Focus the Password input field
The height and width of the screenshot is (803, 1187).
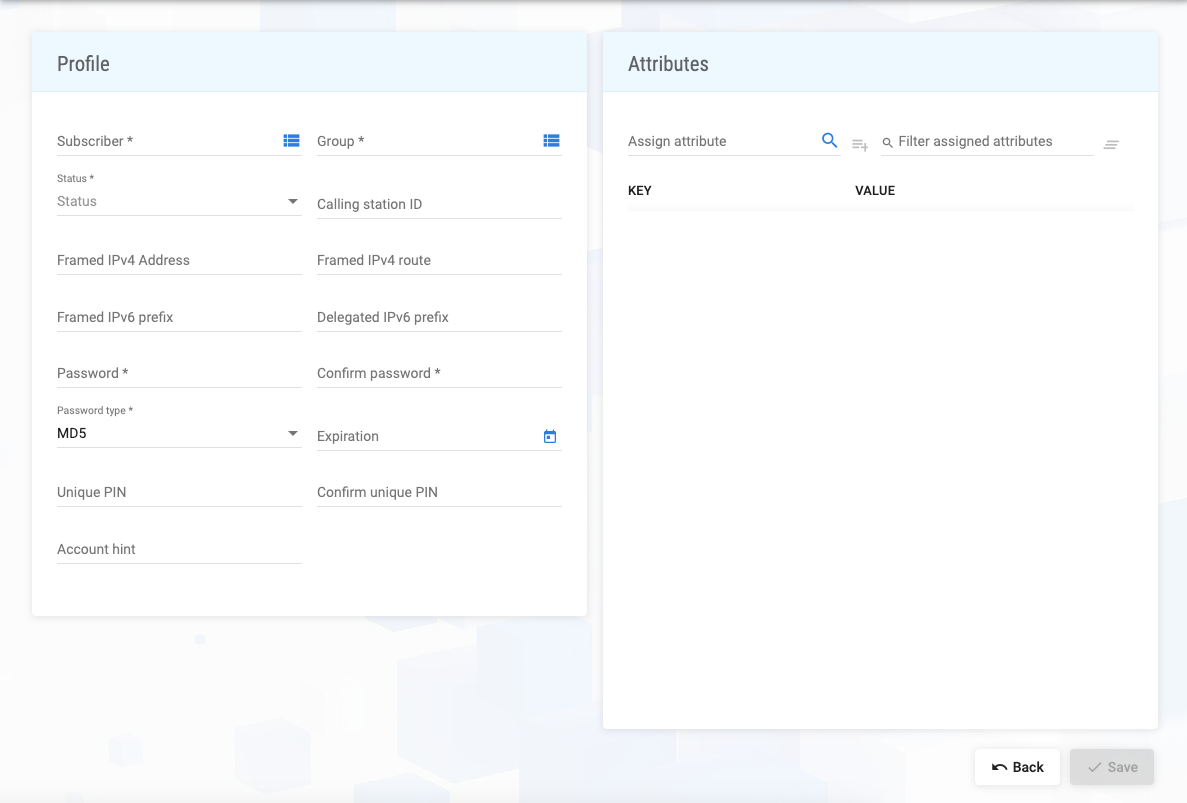click(179, 373)
